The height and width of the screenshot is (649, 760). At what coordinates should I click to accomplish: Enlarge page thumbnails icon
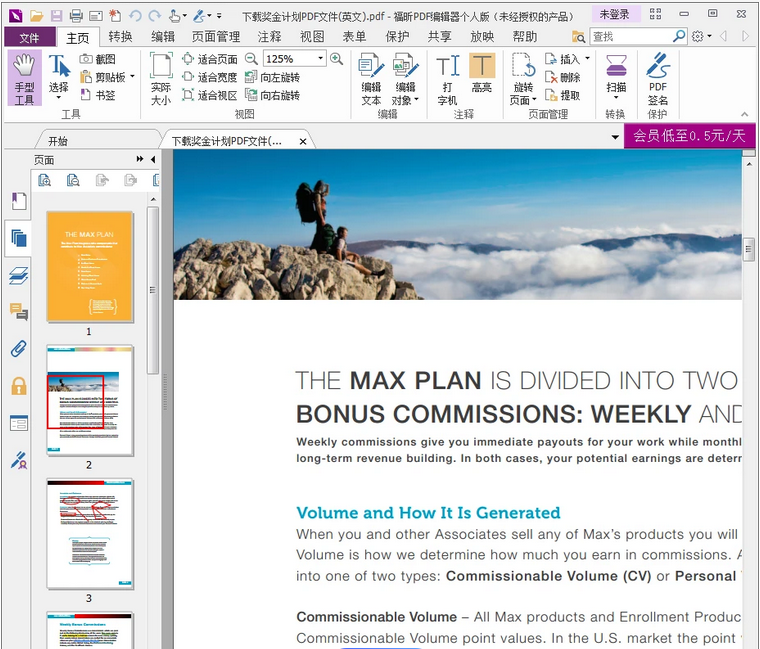pyautogui.click(x=44, y=180)
